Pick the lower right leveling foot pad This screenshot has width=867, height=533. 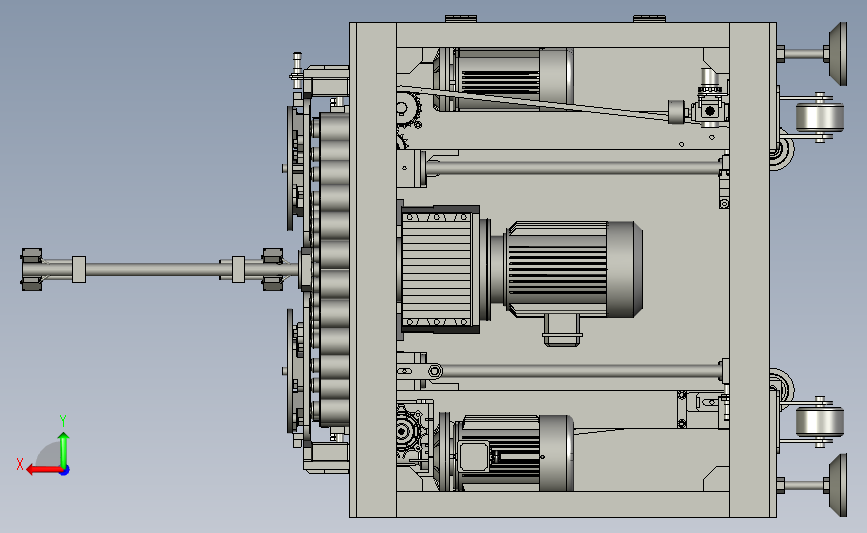point(838,485)
